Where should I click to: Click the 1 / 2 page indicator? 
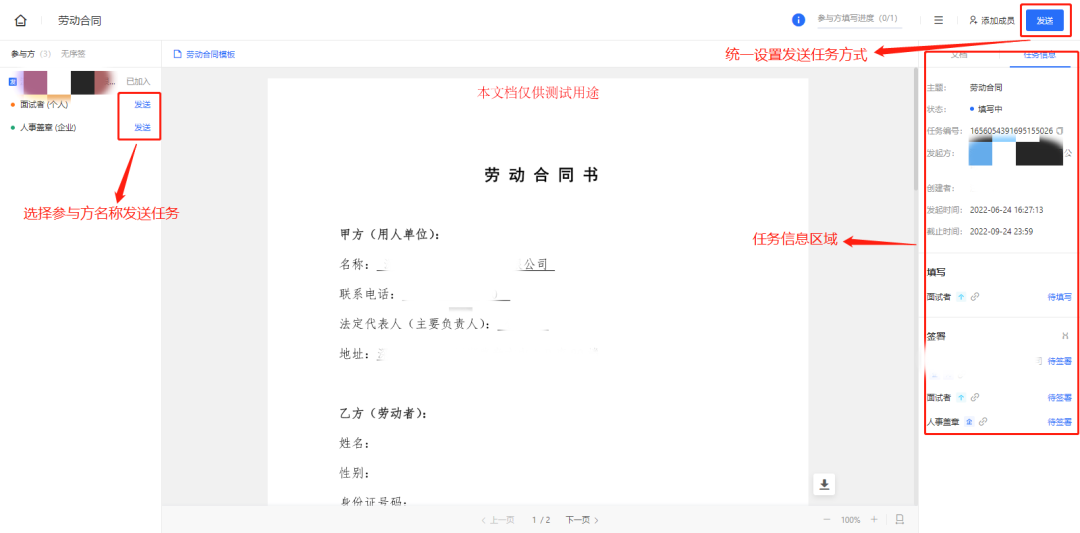pyautogui.click(x=541, y=520)
